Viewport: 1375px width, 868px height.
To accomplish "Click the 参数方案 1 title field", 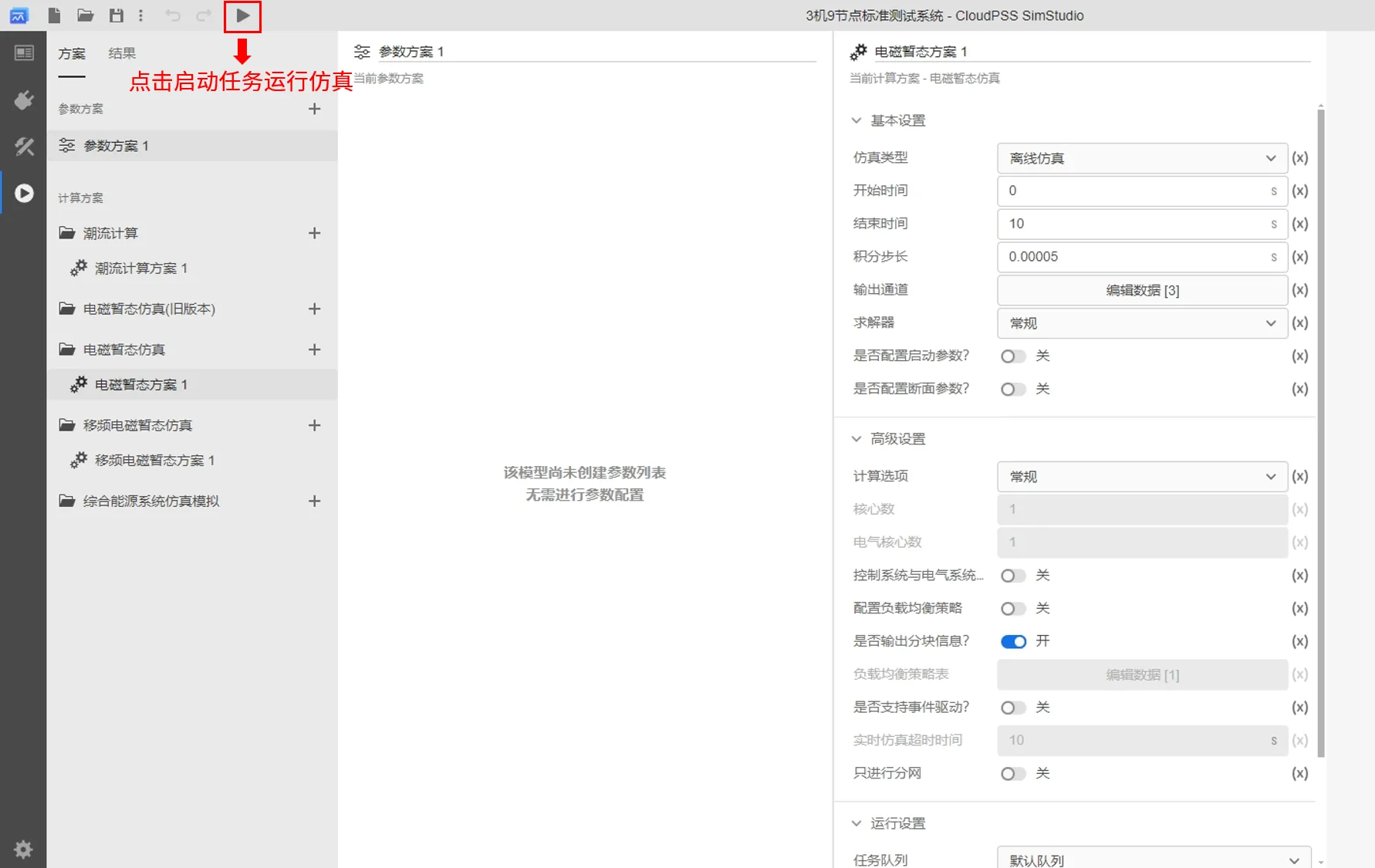I will tap(596, 52).
